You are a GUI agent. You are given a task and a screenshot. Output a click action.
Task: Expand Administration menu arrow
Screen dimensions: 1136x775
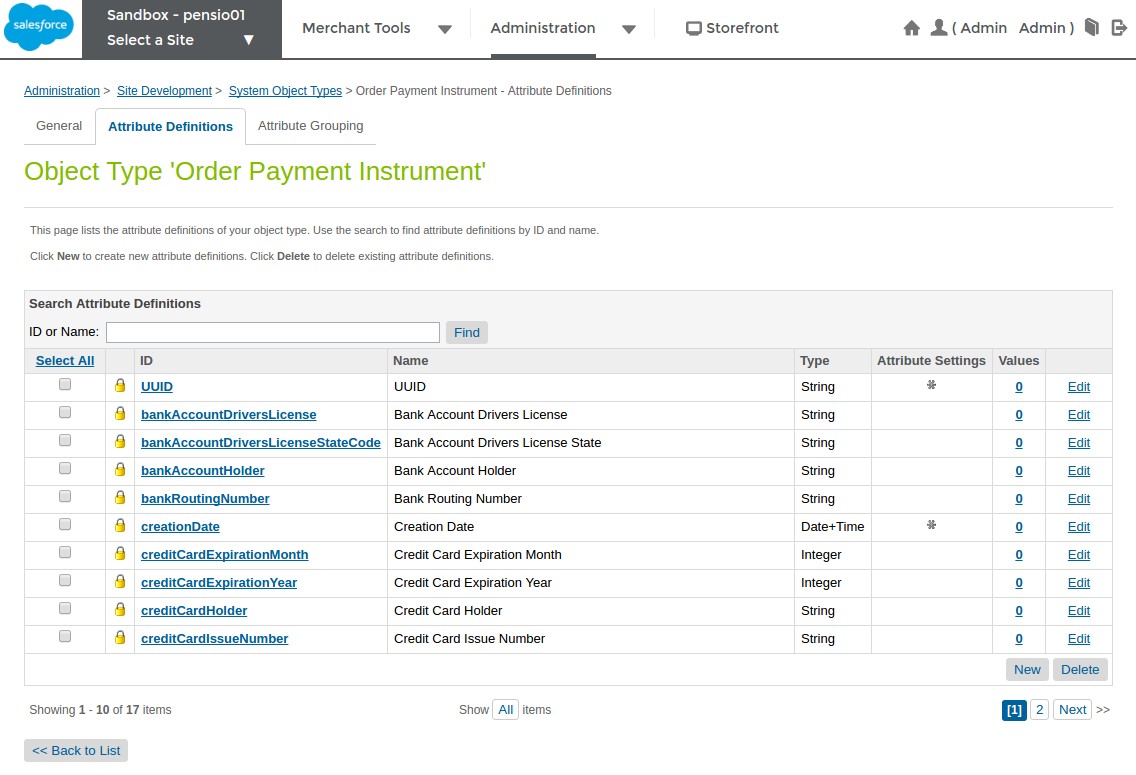coord(629,30)
